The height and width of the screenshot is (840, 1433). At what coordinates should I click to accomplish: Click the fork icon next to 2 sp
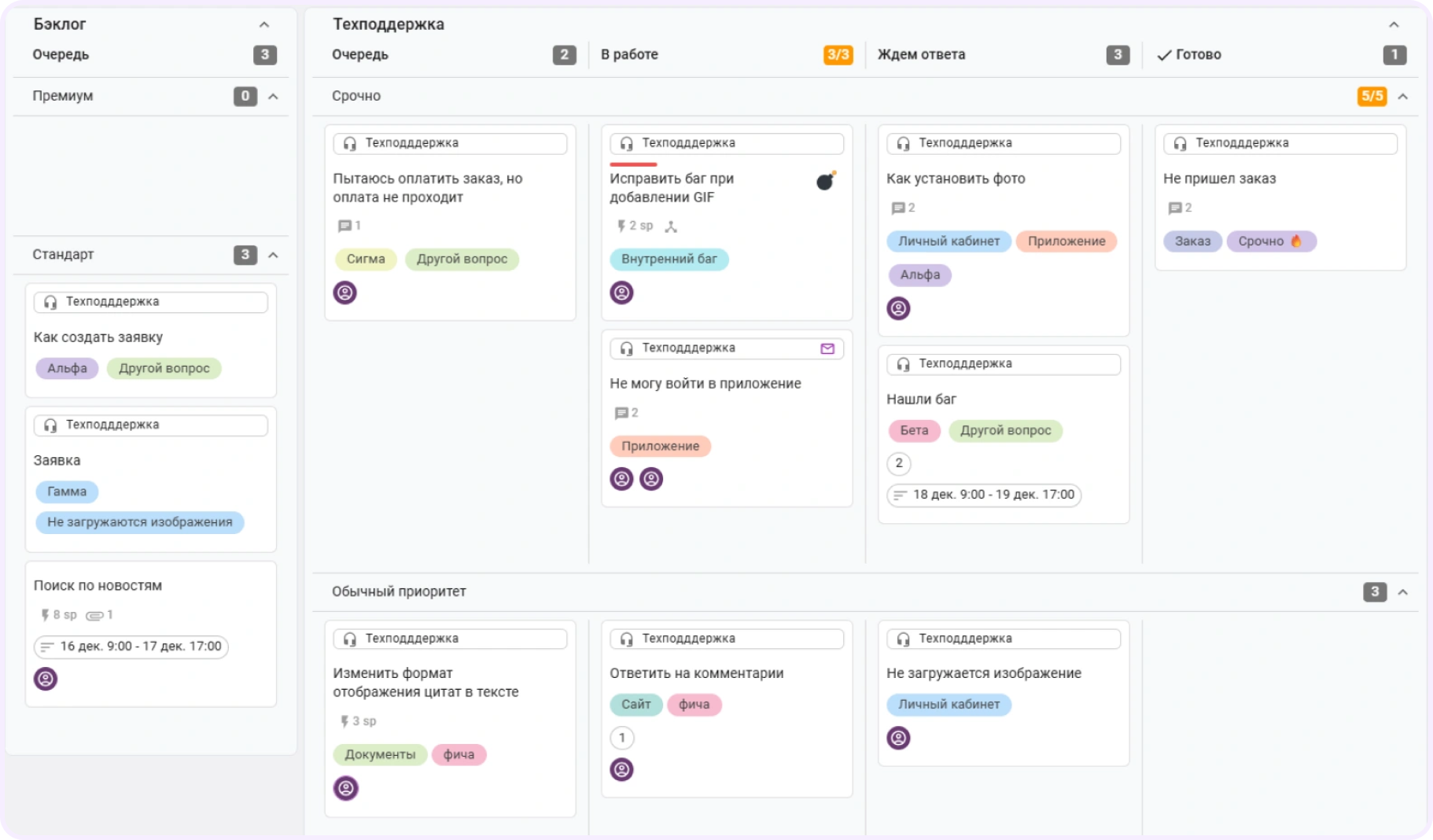(671, 227)
